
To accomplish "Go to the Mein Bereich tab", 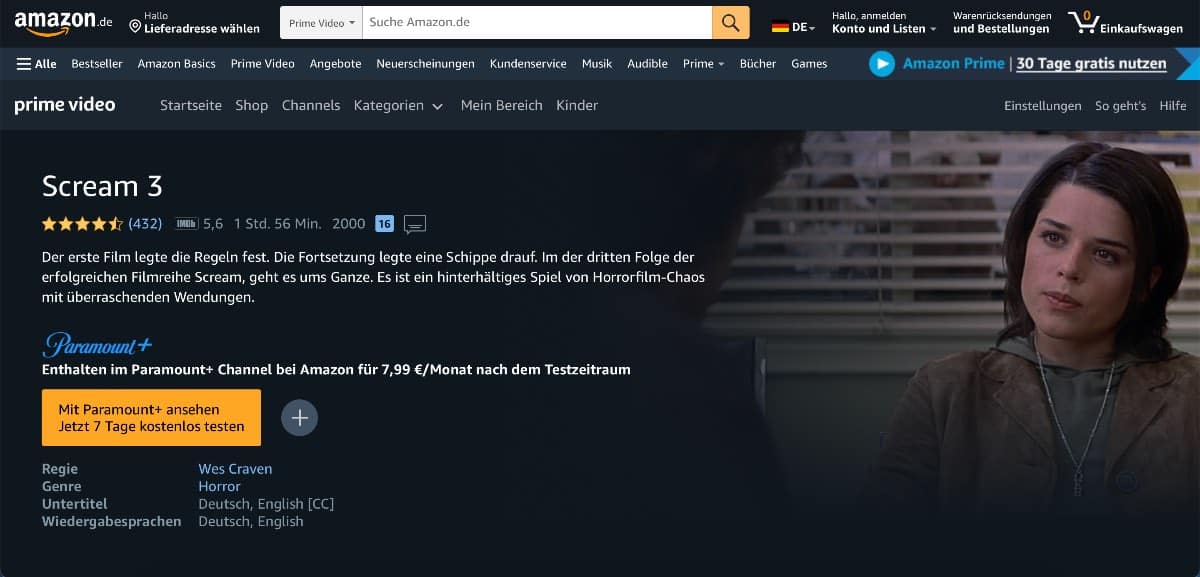I will click(501, 105).
